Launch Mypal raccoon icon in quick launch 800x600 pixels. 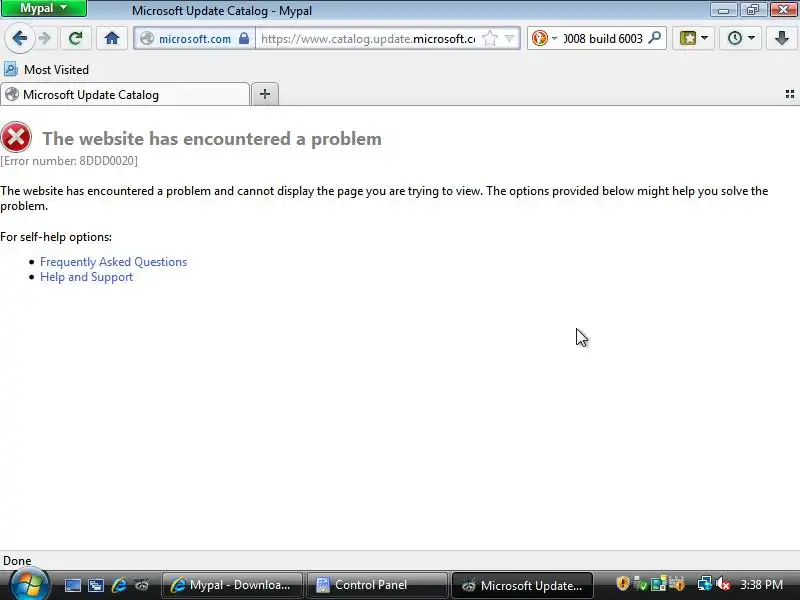[142, 585]
